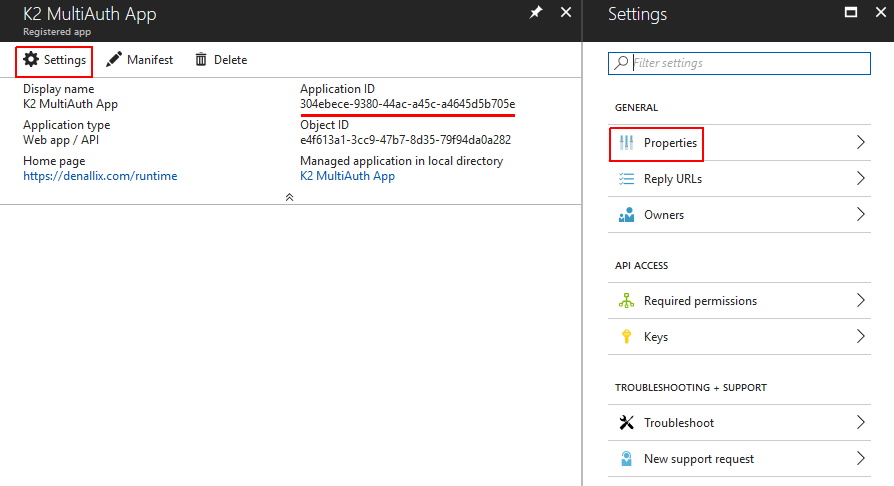The width and height of the screenshot is (894, 486).
Task: Click the New support request icon
Action: click(627, 459)
